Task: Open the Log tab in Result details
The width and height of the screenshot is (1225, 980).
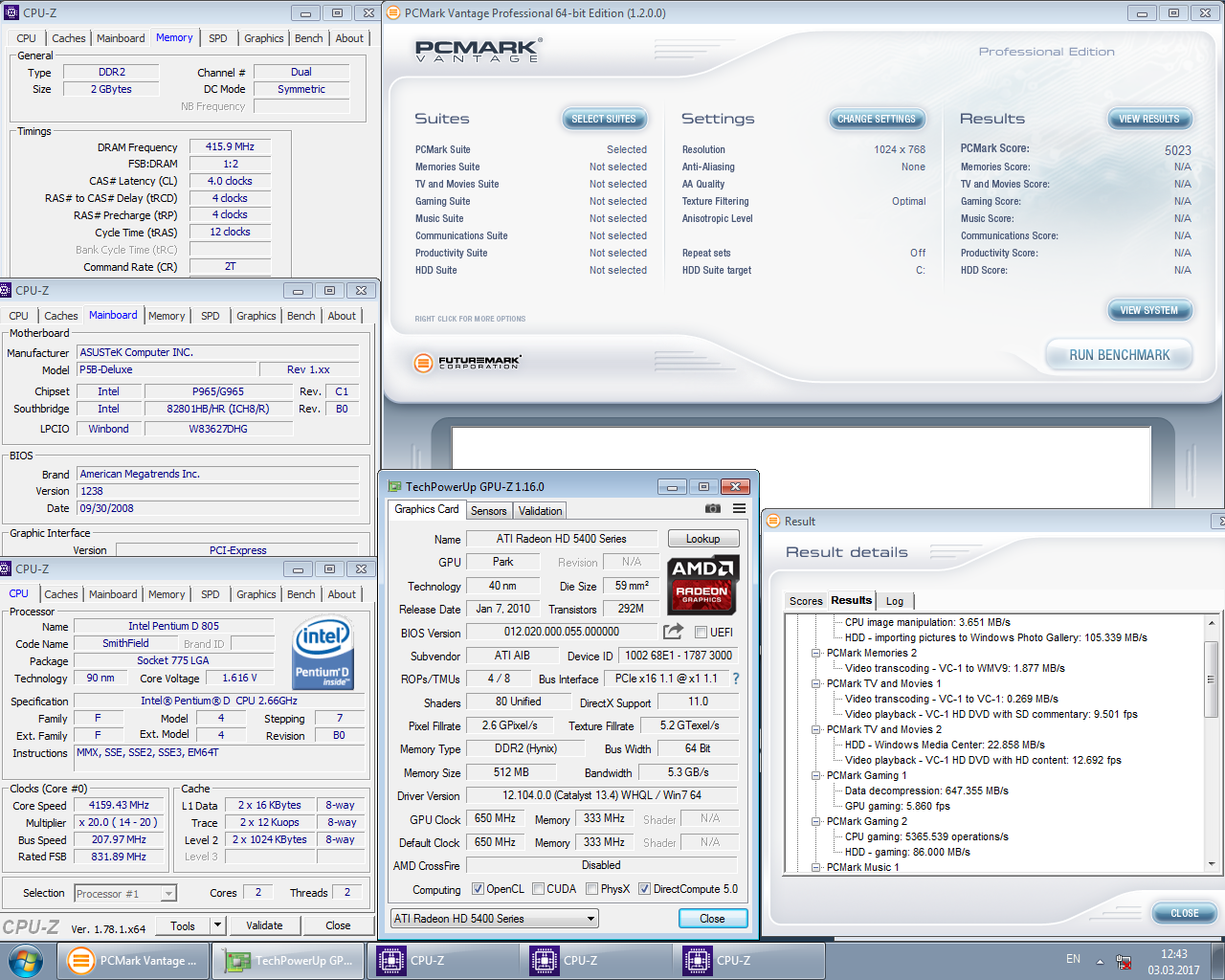Action: 895,601
